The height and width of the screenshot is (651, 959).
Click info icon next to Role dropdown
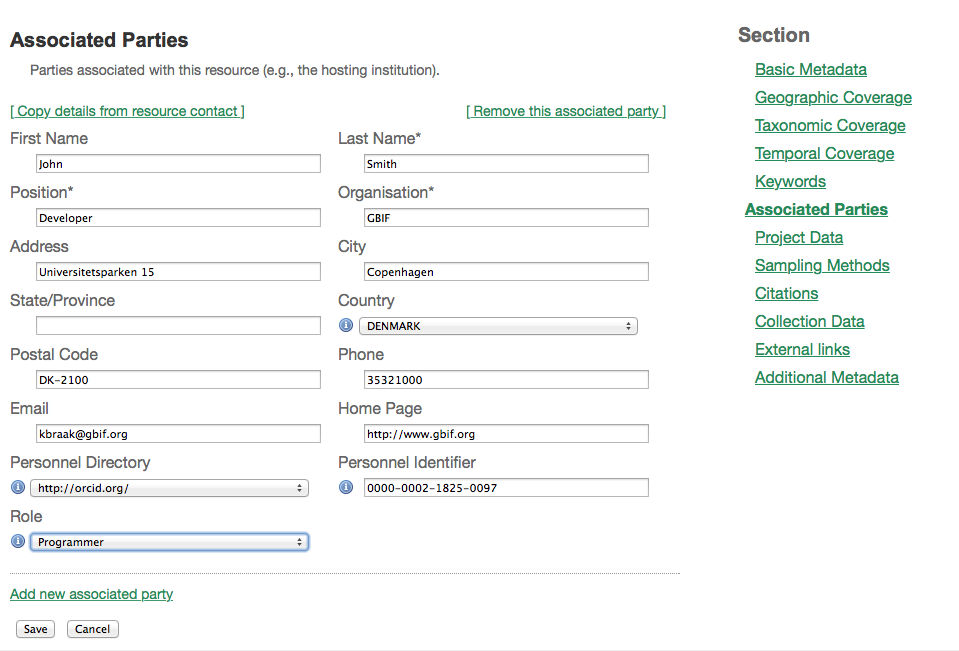coord(17,542)
